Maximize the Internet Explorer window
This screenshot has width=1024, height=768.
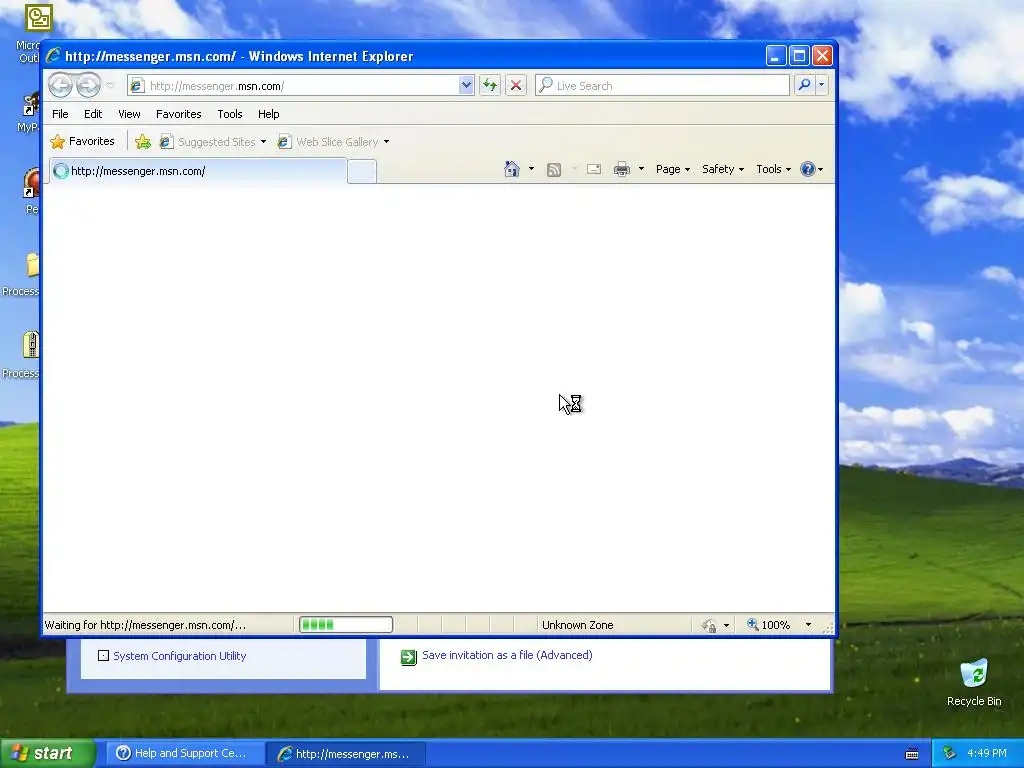[799, 56]
